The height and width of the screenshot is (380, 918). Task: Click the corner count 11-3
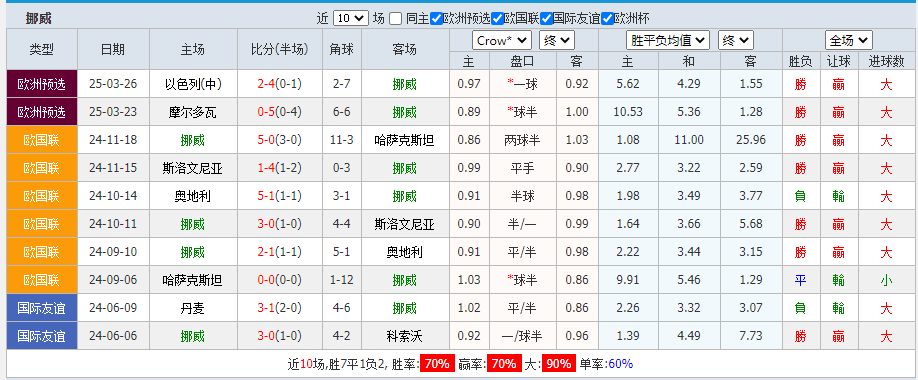pyautogui.click(x=342, y=140)
